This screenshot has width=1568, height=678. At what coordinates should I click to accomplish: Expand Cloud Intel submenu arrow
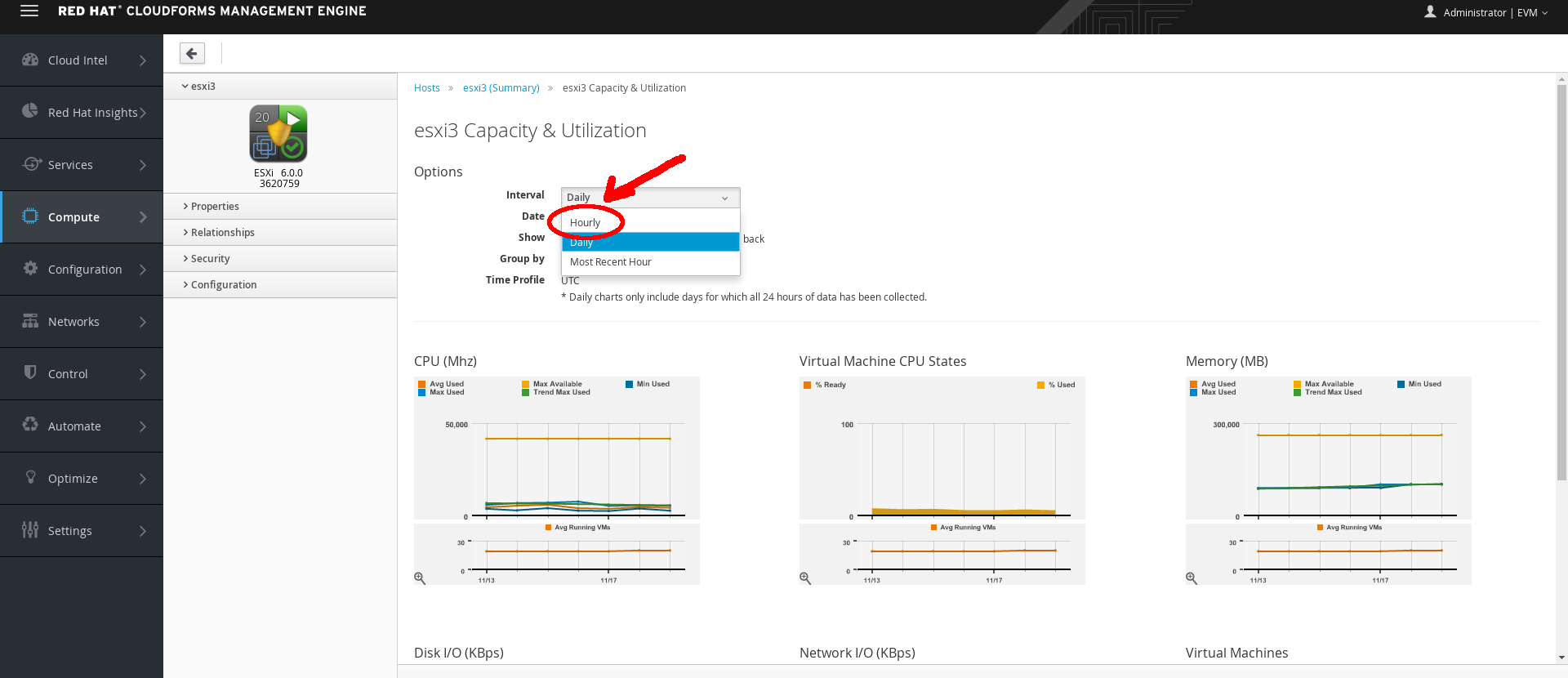click(143, 60)
